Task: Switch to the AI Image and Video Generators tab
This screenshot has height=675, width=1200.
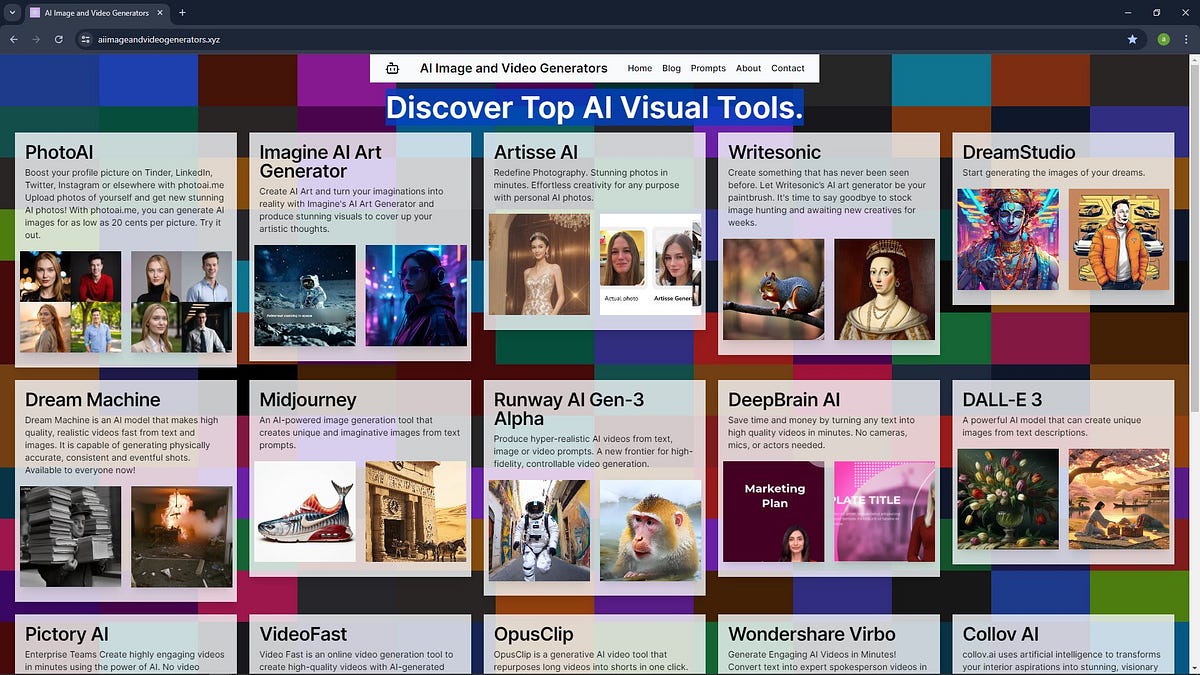Action: (x=95, y=13)
